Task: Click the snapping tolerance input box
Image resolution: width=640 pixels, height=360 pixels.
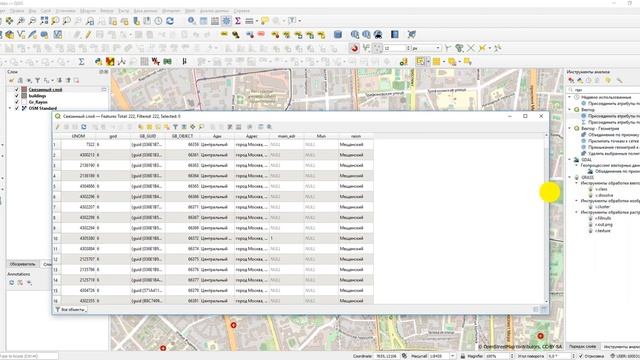Action: [396, 48]
